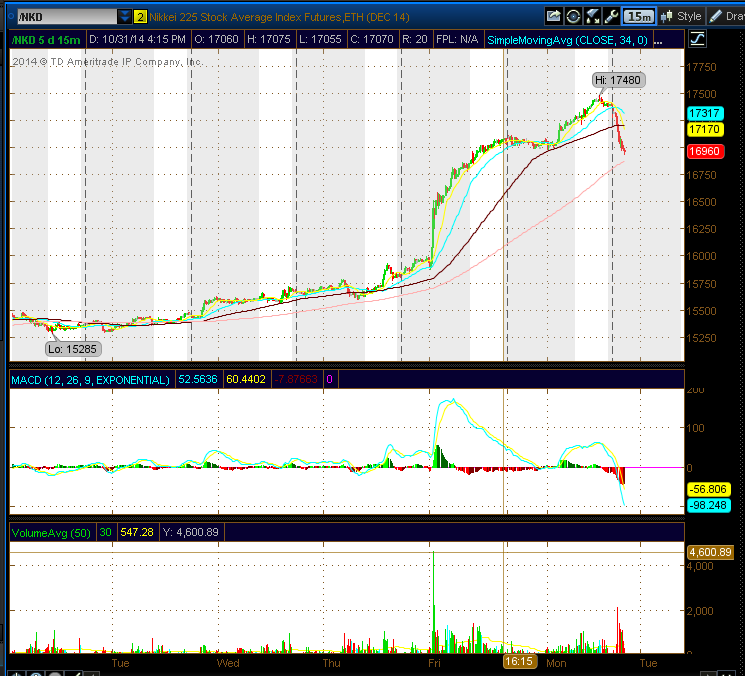Click the VolumeAvg (50) study title

pyautogui.click(x=51, y=533)
